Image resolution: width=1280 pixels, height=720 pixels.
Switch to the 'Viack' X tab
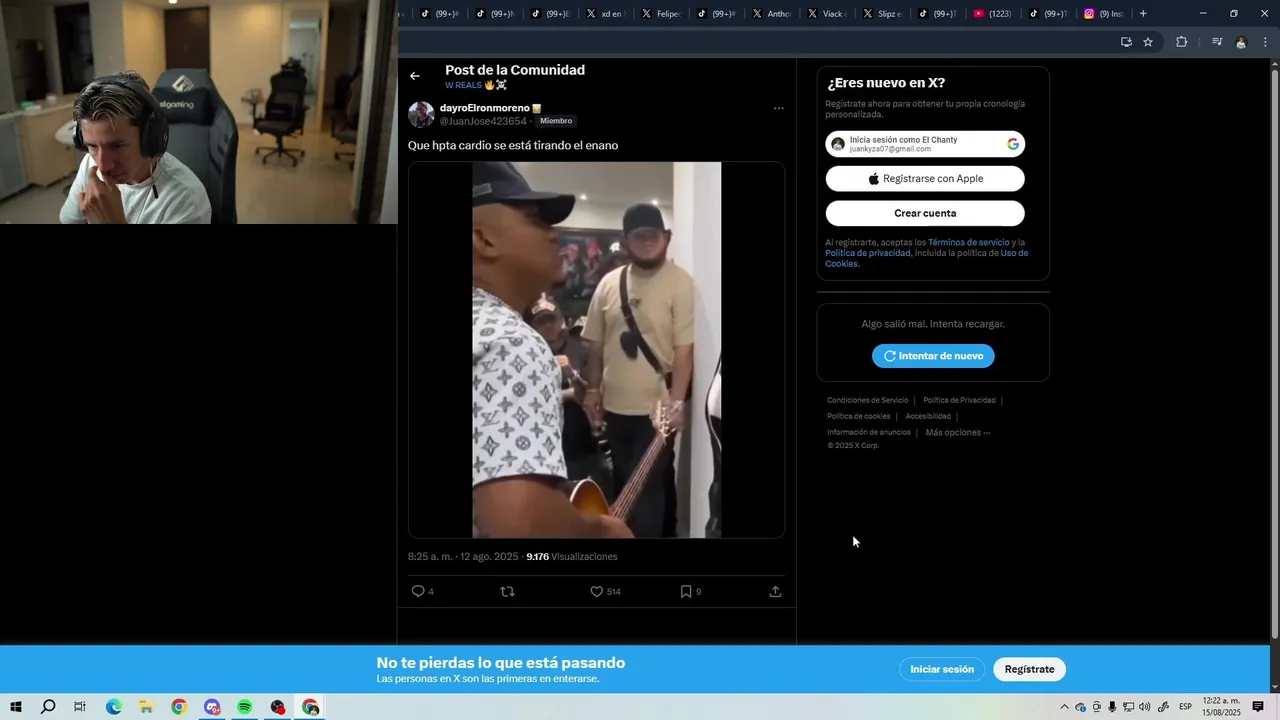826,14
